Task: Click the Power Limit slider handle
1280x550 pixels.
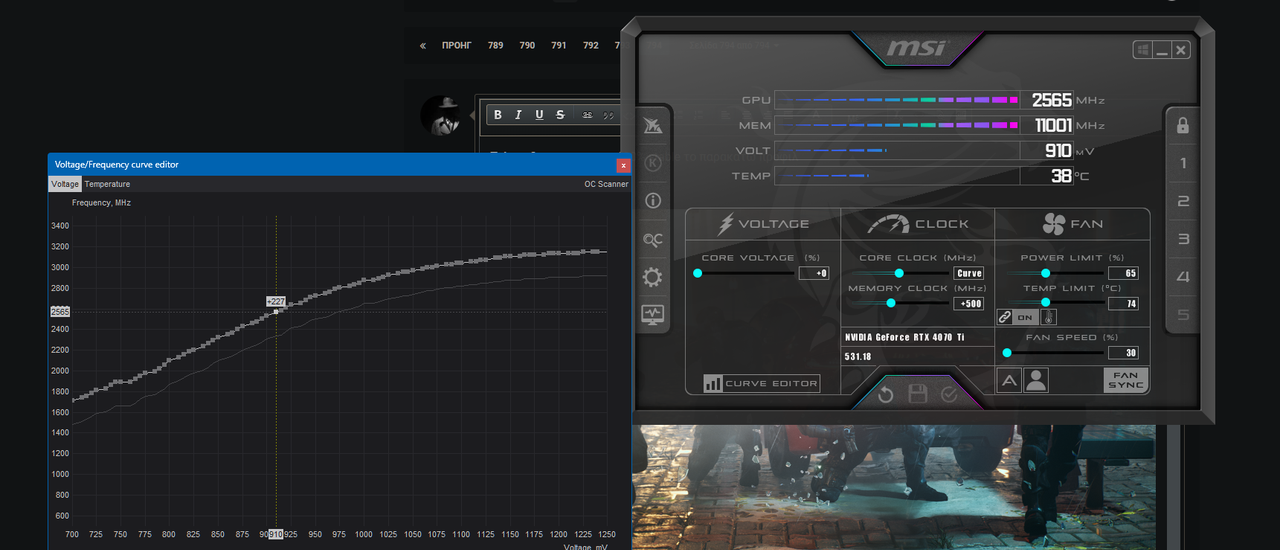Action: coord(1046,273)
